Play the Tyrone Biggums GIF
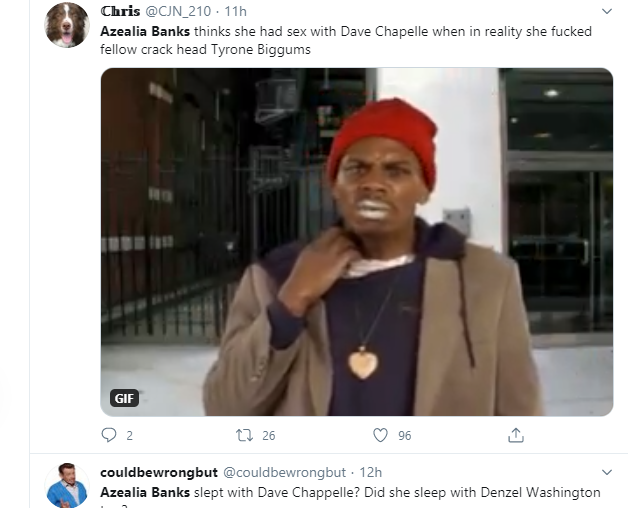The height and width of the screenshot is (508, 628). click(x=356, y=242)
